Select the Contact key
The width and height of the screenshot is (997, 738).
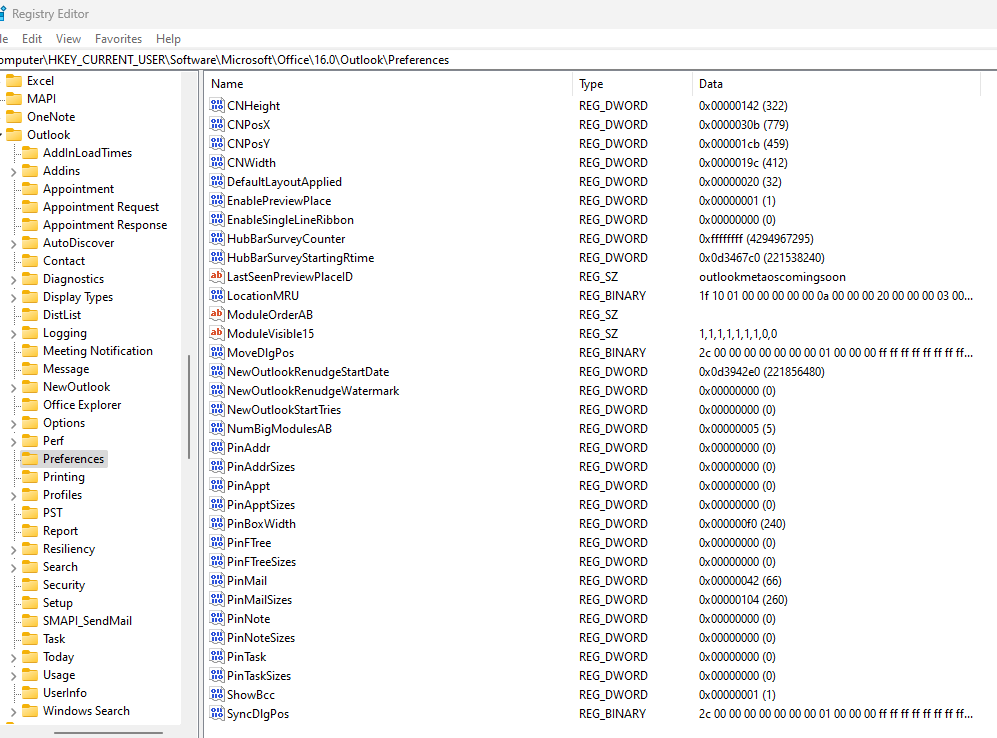[64, 261]
